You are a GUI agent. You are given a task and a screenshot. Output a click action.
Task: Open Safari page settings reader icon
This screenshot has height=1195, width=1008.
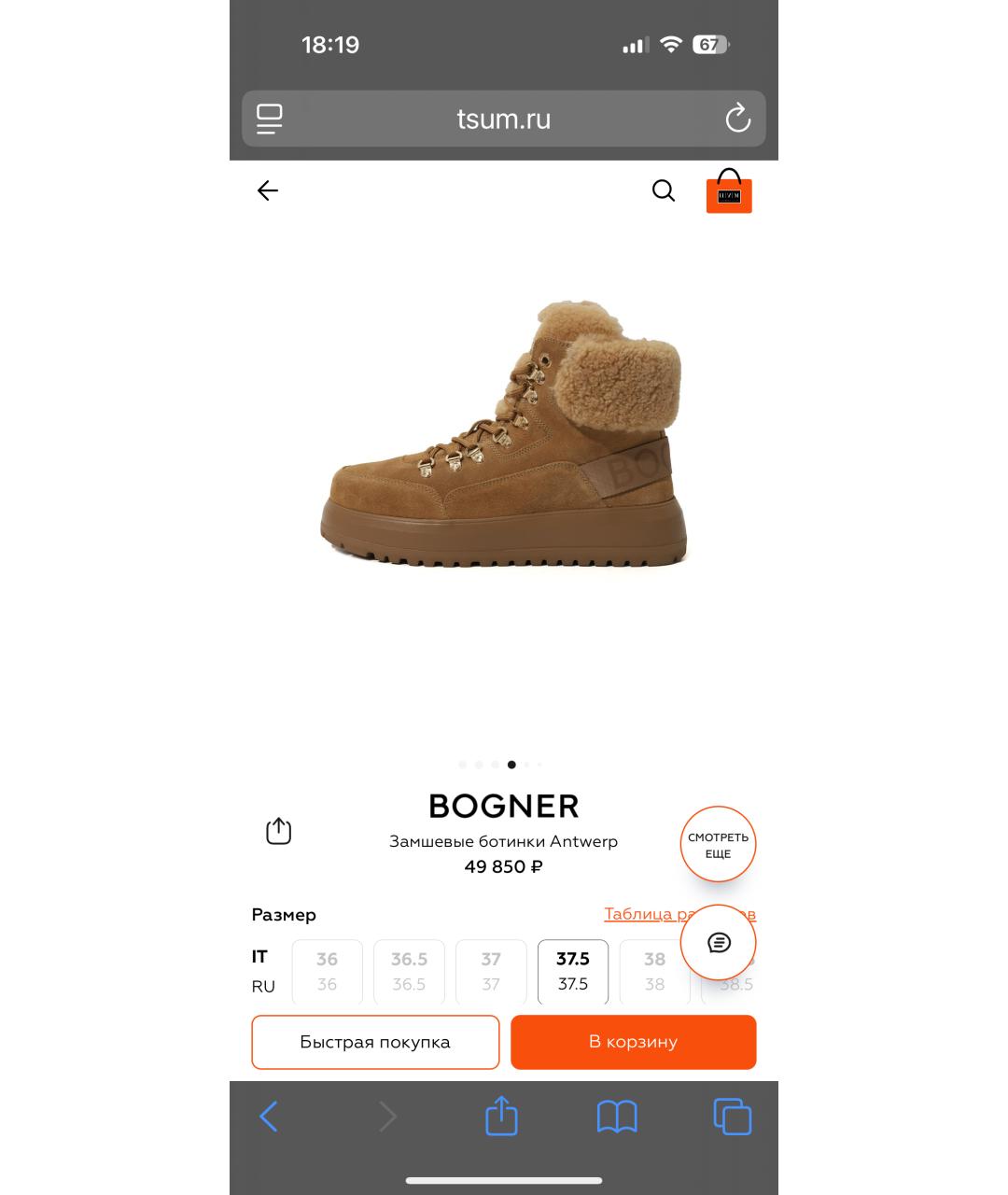(270, 119)
